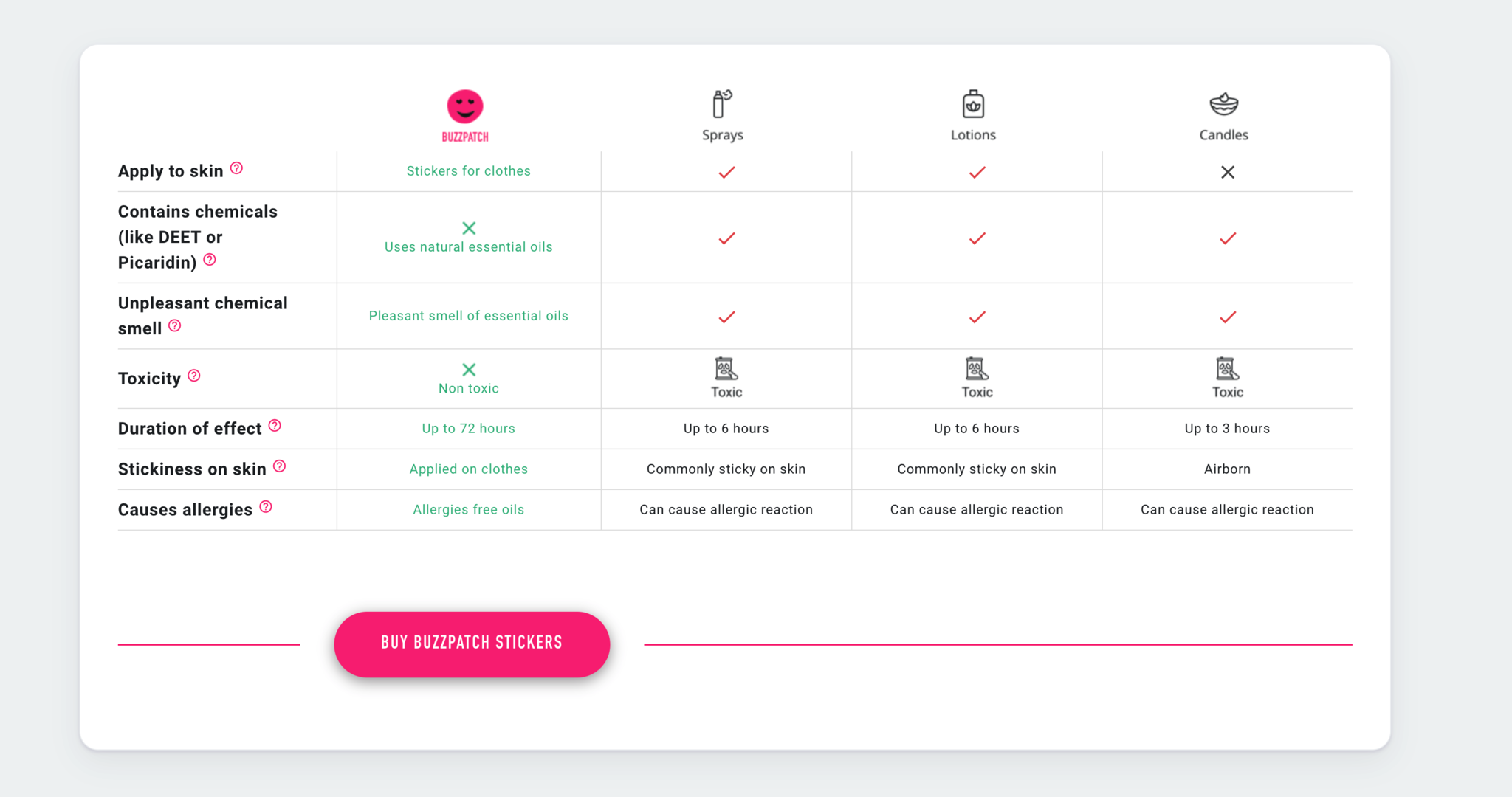Click help icon after Picaridin)

coord(210,260)
